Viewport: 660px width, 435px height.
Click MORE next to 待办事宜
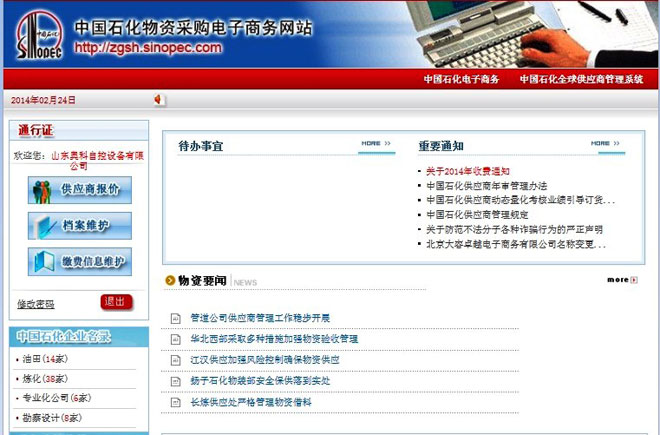click(x=376, y=144)
